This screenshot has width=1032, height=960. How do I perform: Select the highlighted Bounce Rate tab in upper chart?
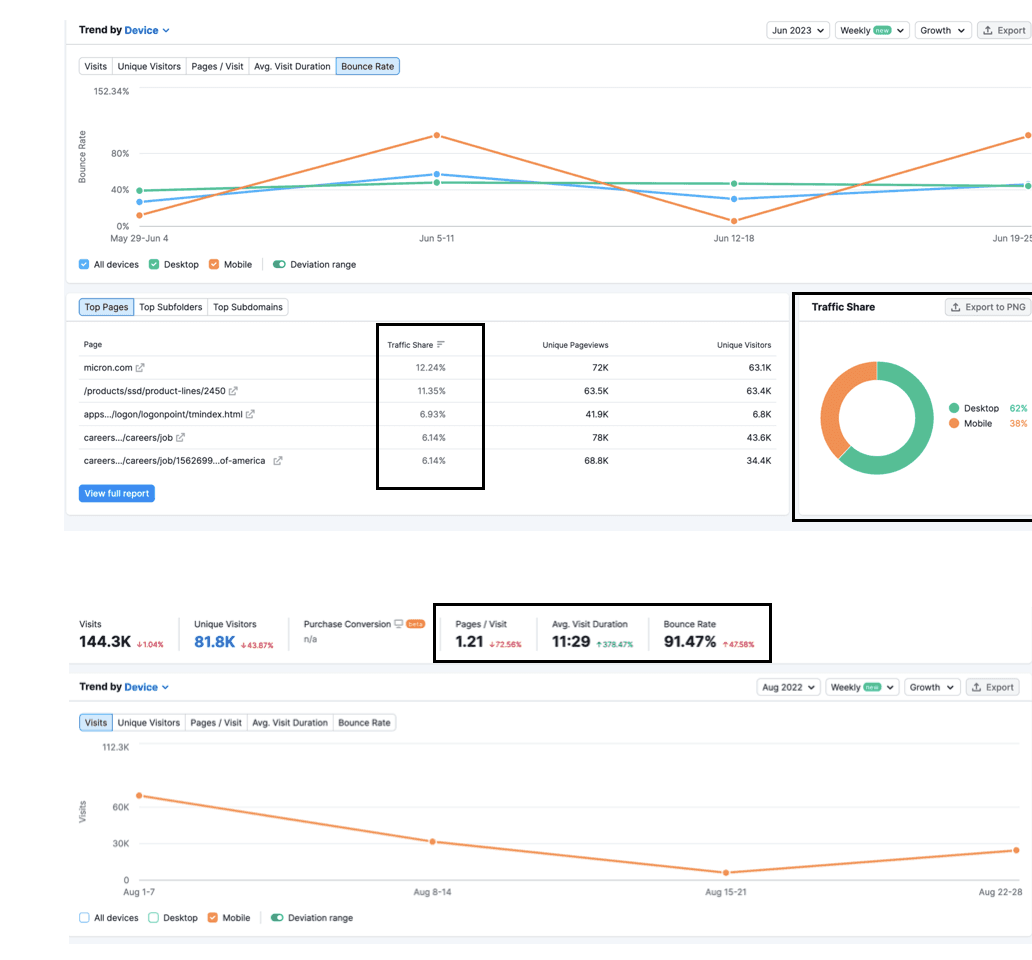[367, 66]
